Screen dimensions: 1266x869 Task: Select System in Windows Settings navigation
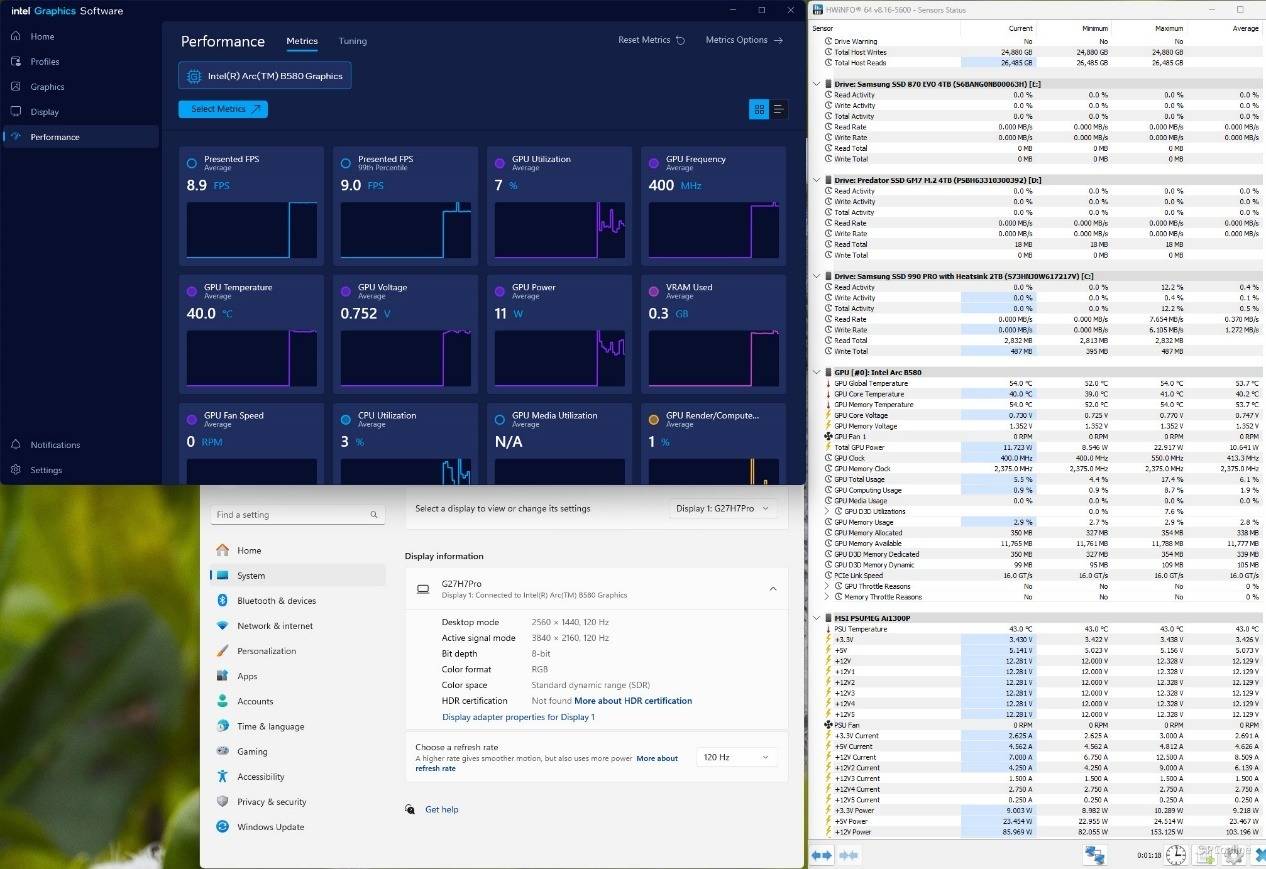[x=251, y=576]
